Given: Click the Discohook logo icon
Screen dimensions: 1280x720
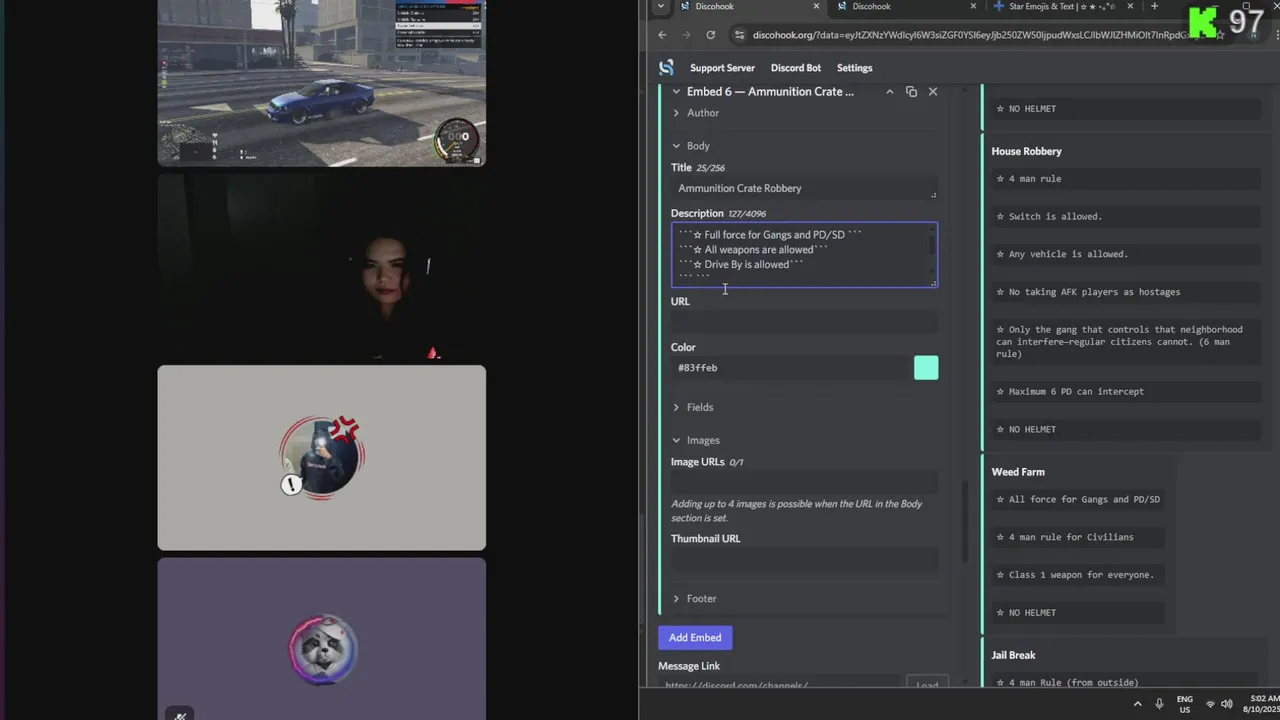Looking at the screenshot, I should tap(666, 68).
